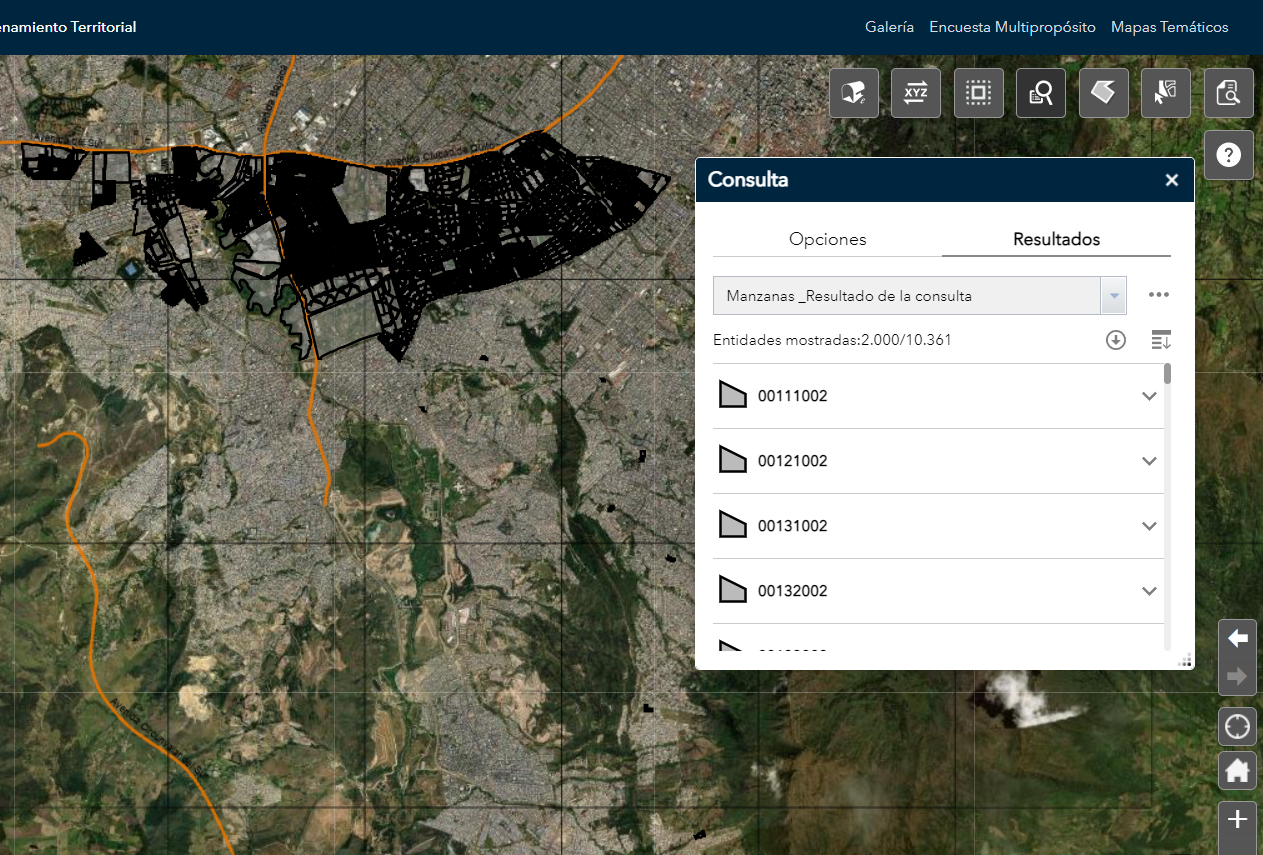This screenshot has height=855, width=1263.
Task: Open the mailbox icon tool
Action: (x=854, y=93)
